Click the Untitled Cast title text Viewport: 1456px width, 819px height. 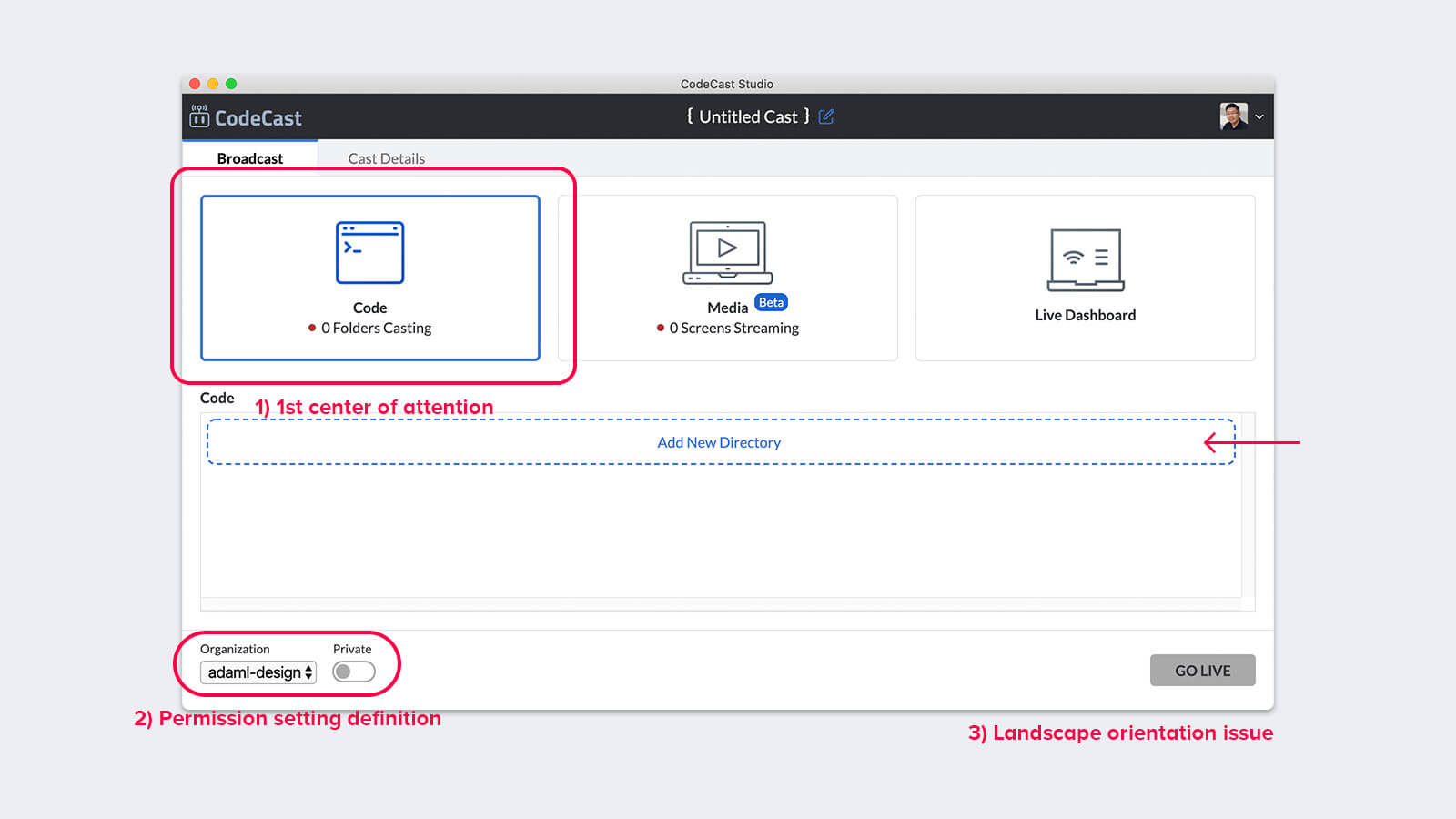[x=747, y=116]
